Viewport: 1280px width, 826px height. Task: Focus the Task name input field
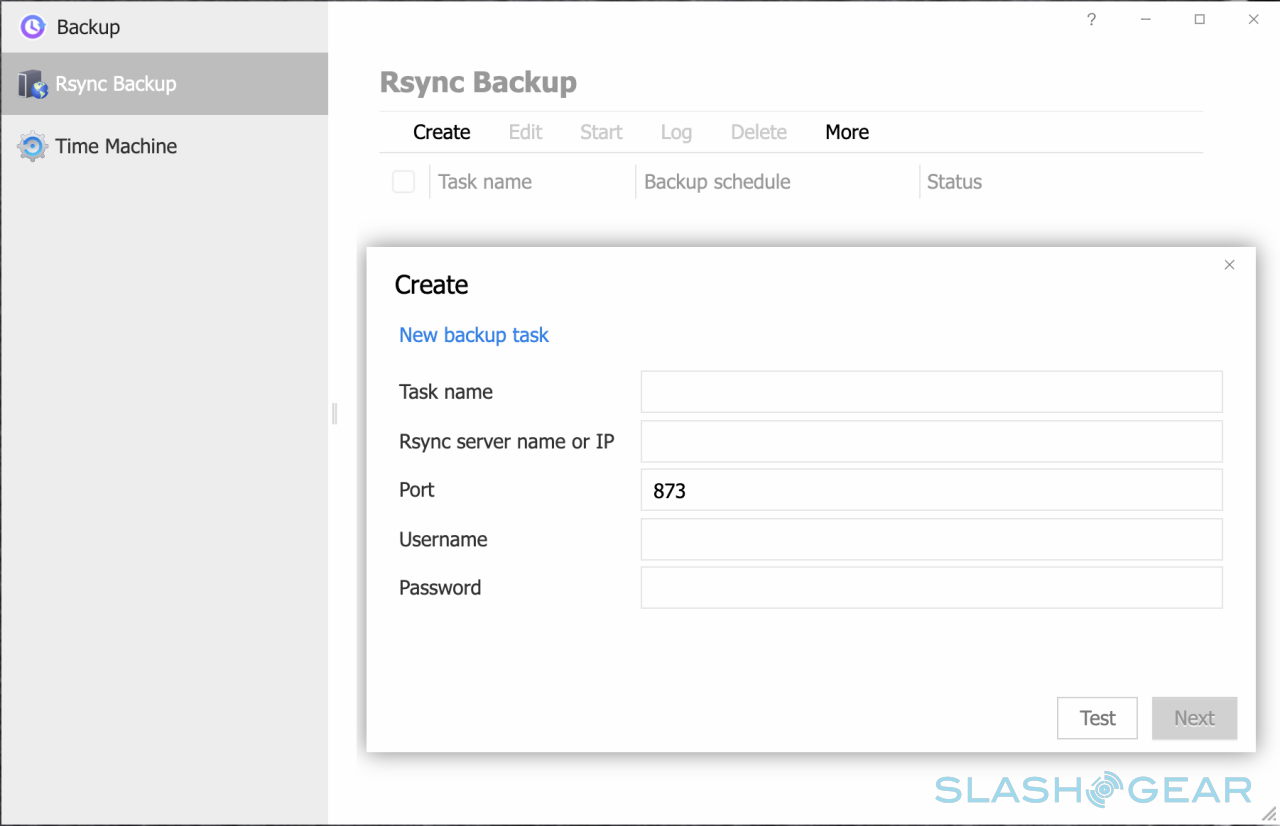pyautogui.click(x=931, y=392)
